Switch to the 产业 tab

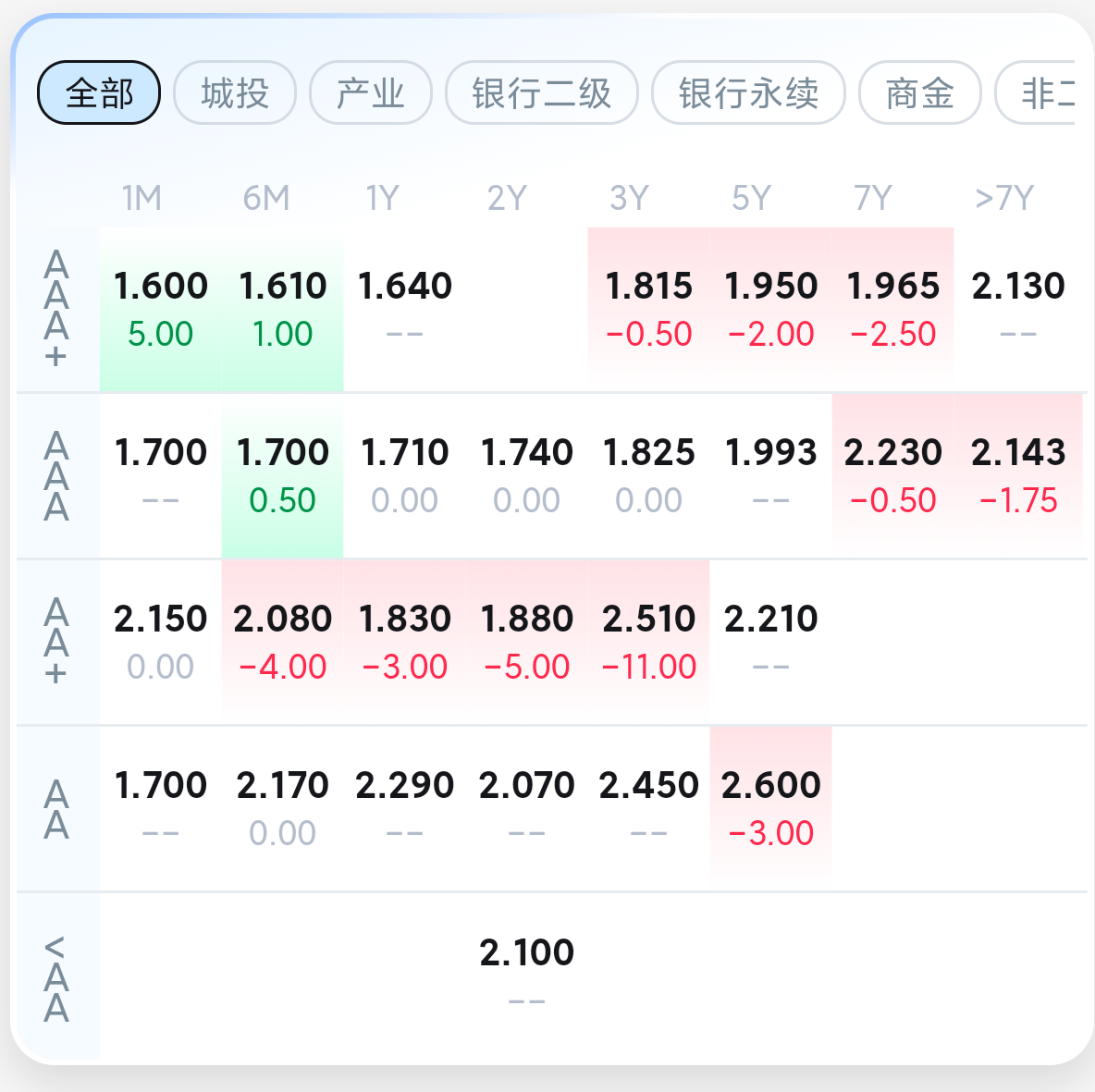[x=370, y=92]
